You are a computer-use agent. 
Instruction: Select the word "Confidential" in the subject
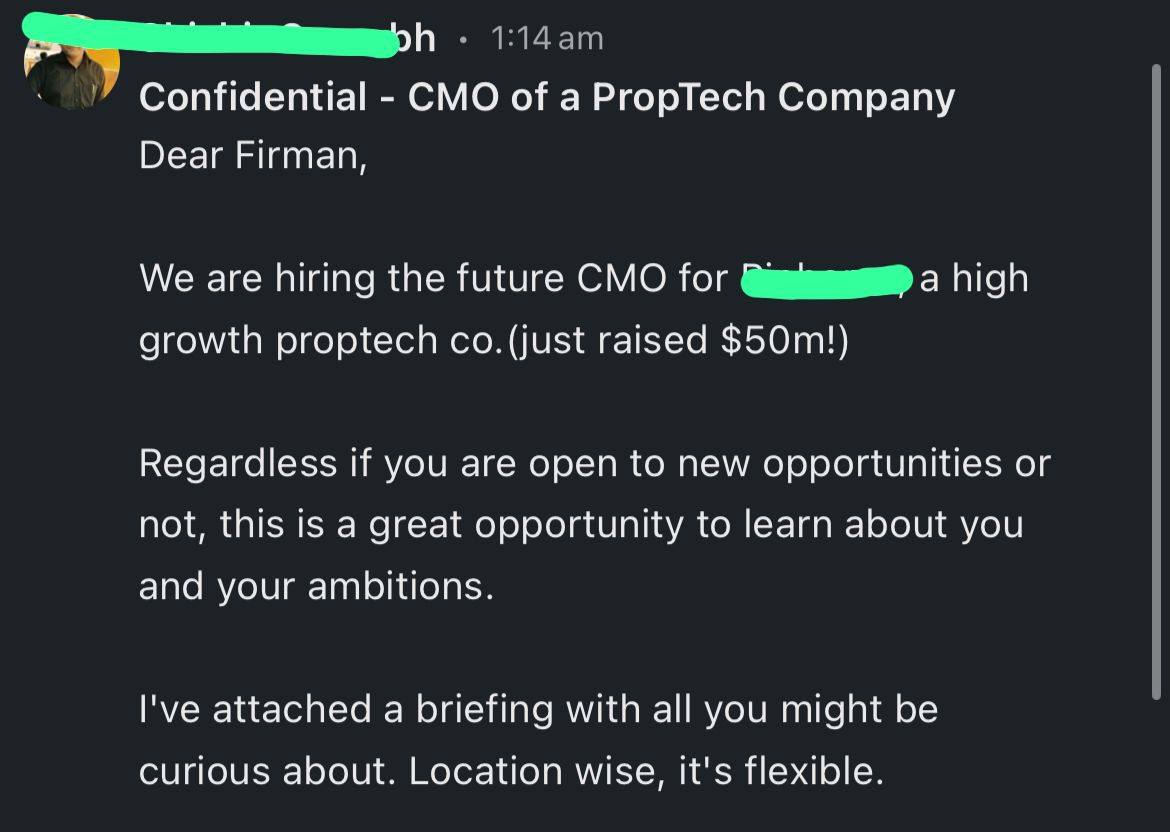click(x=253, y=97)
